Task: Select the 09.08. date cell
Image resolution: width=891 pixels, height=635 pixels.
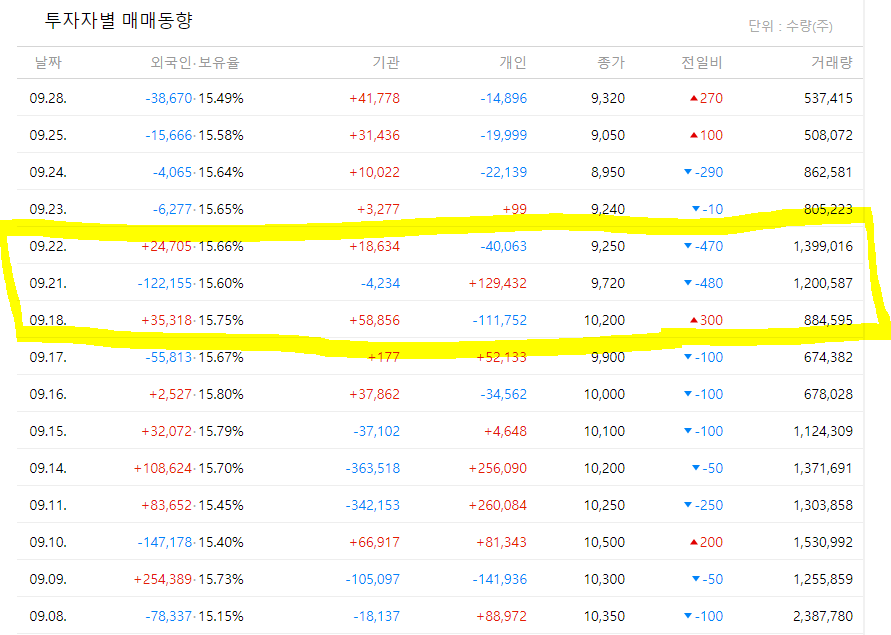Action: coord(48,616)
